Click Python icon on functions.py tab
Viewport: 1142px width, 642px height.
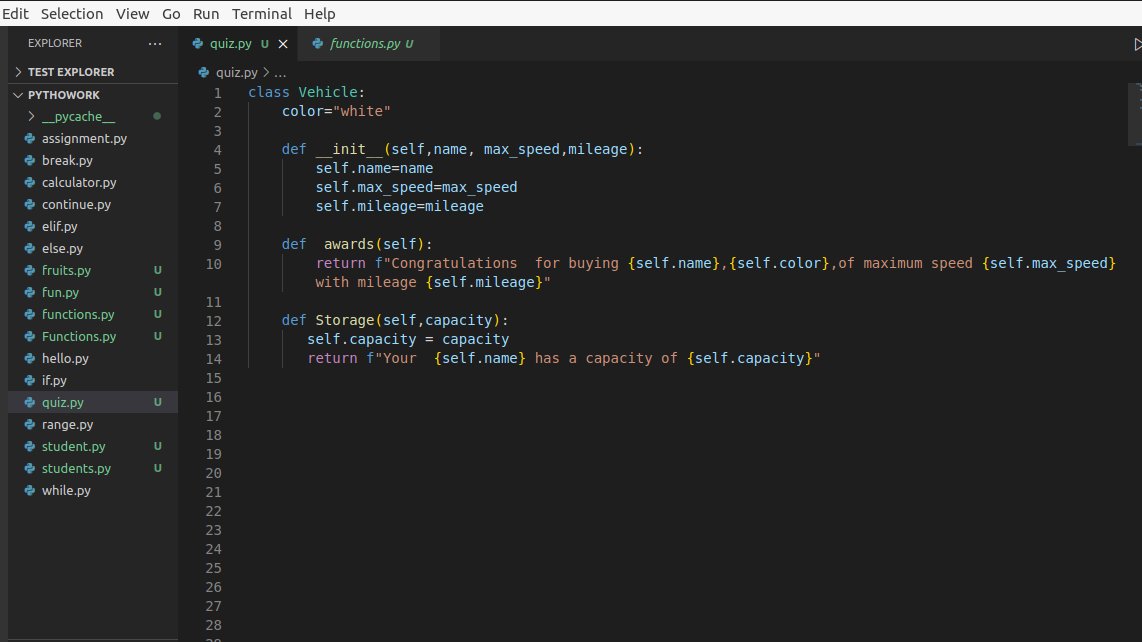tap(318, 44)
